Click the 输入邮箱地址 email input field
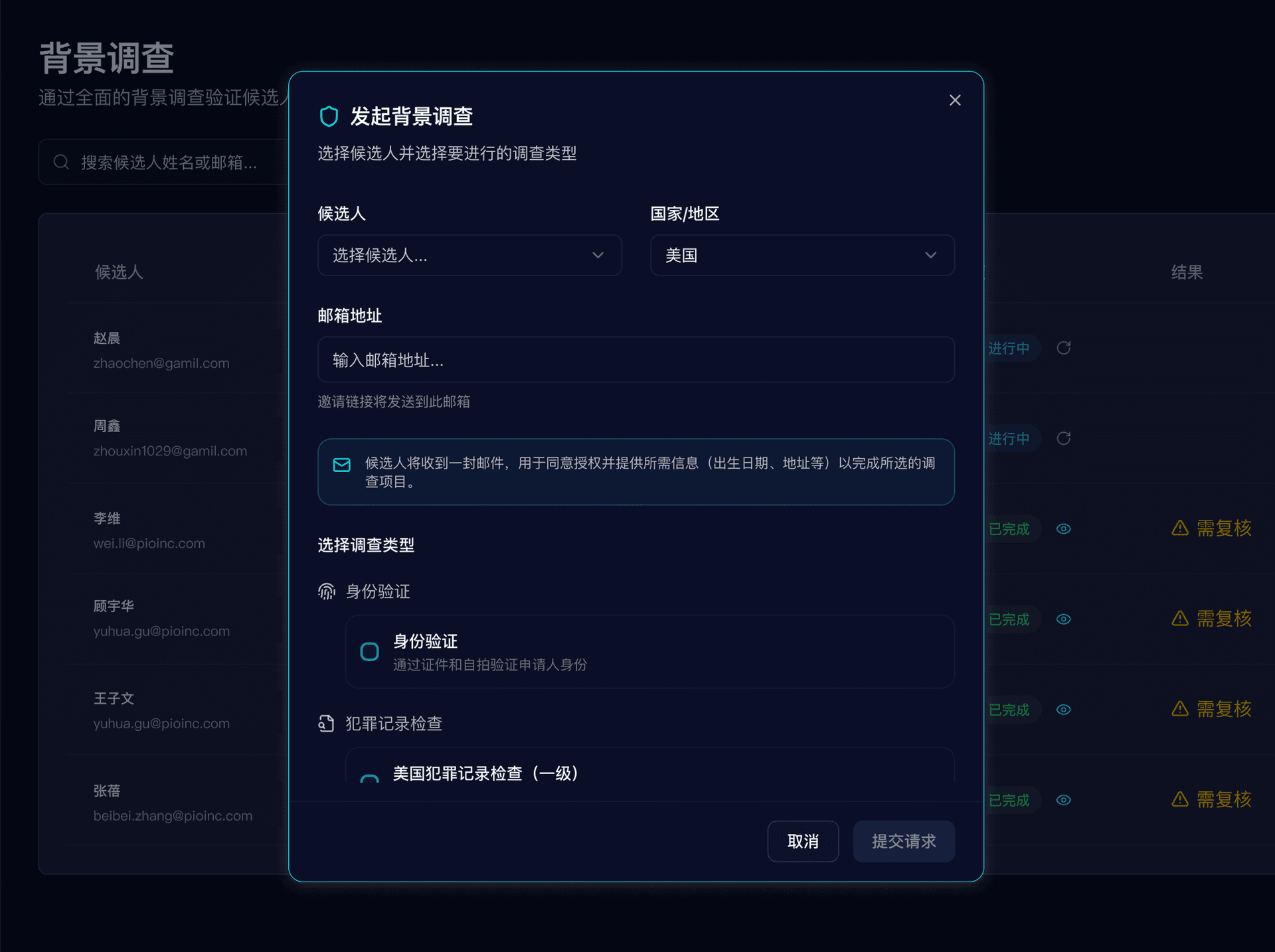The width and height of the screenshot is (1275, 952). point(636,359)
